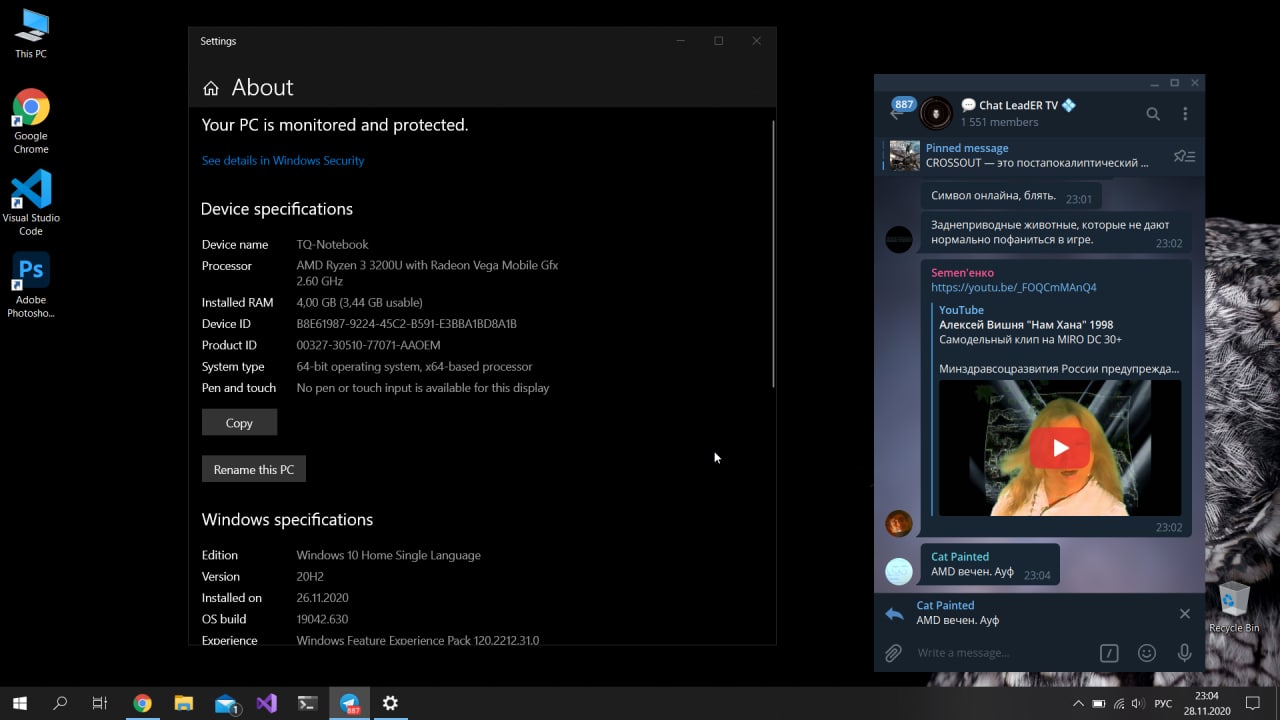Open This PC desktop icon
The width and height of the screenshot is (1280, 720).
coord(31,33)
